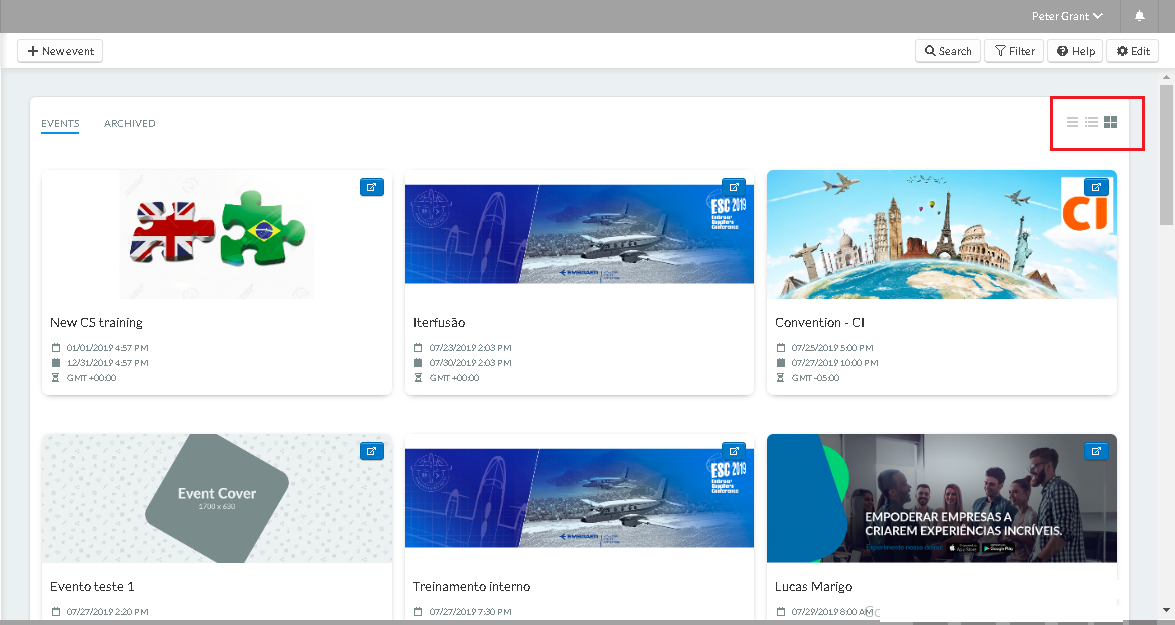
Task: Open the Help button
Action: 1075,51
